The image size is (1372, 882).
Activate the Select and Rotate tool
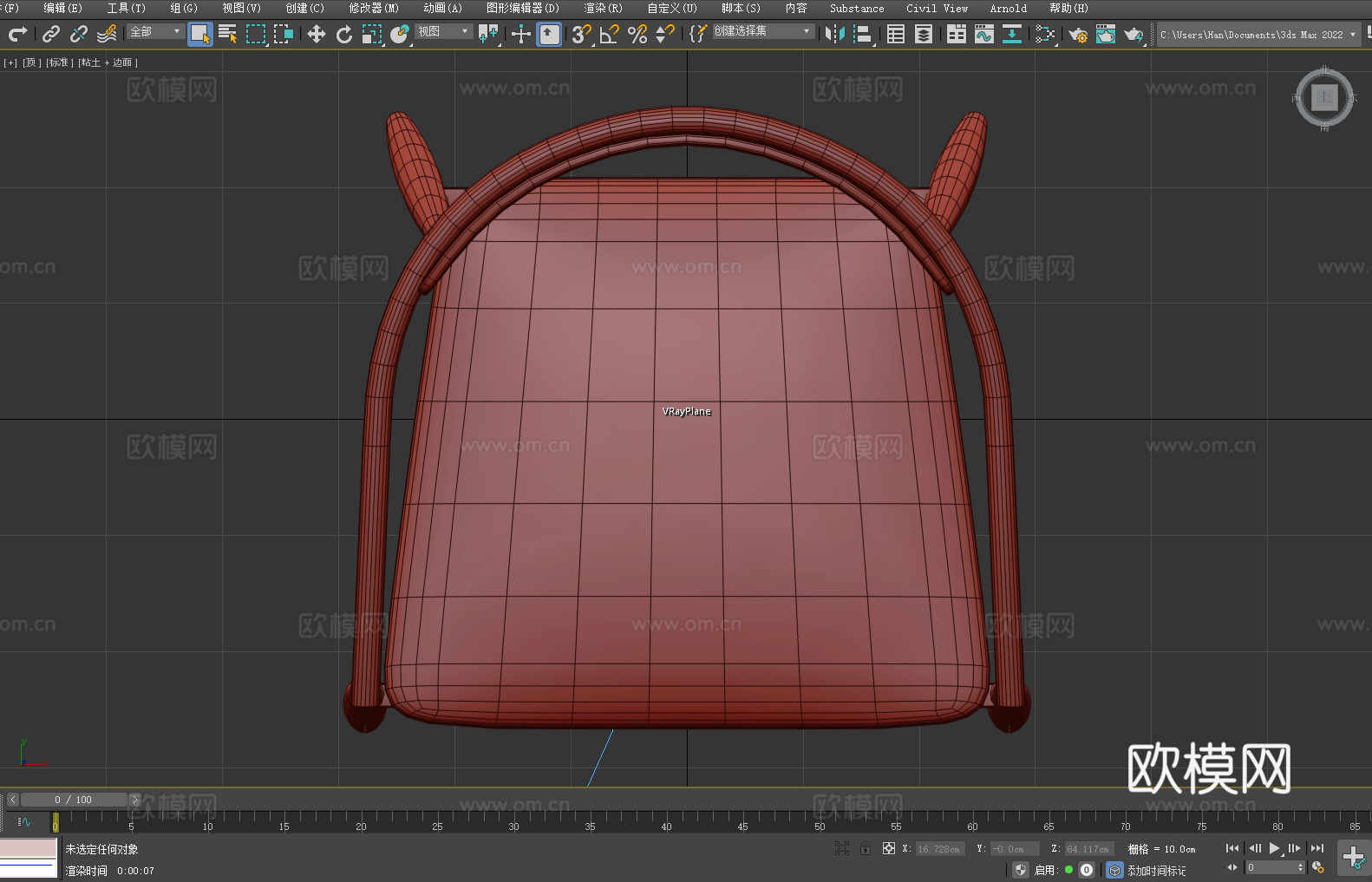344,34
